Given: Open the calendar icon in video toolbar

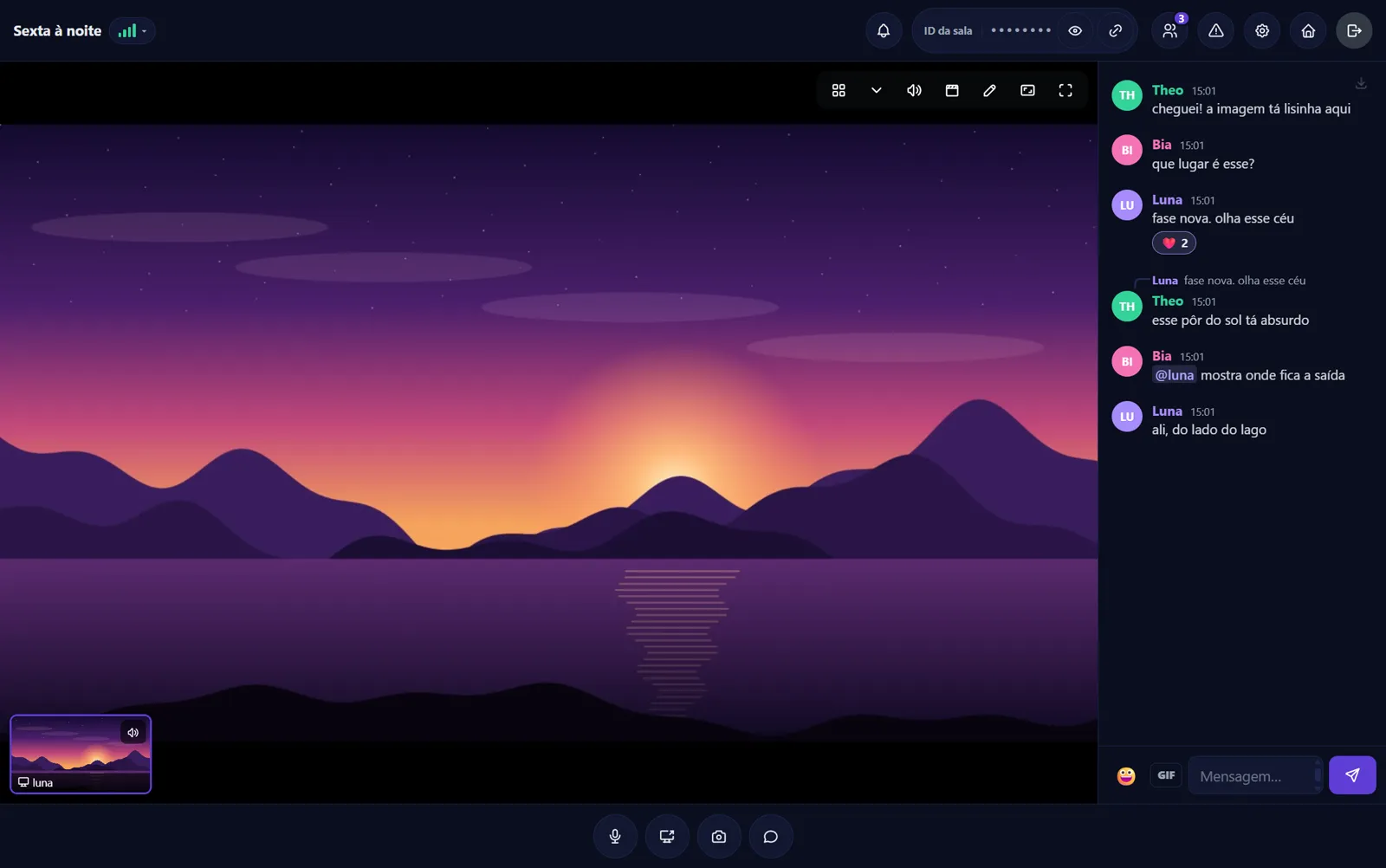Looking at the screenshot, I should click(952, 90).
